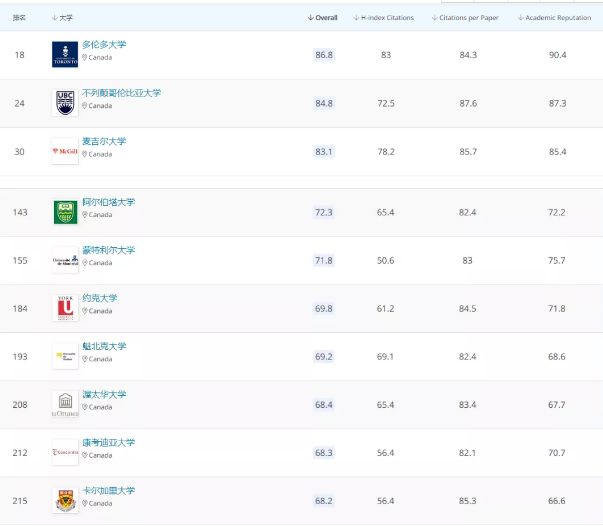Click the University of Calgary crest
603x526 pixels.
pyautogui.click(x=65, y=501)
